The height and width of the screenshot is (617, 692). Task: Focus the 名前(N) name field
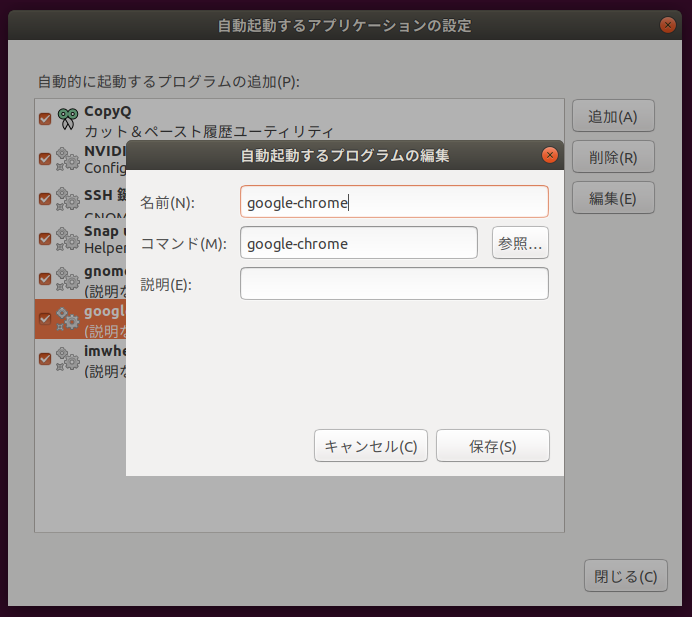pos(394,202)
